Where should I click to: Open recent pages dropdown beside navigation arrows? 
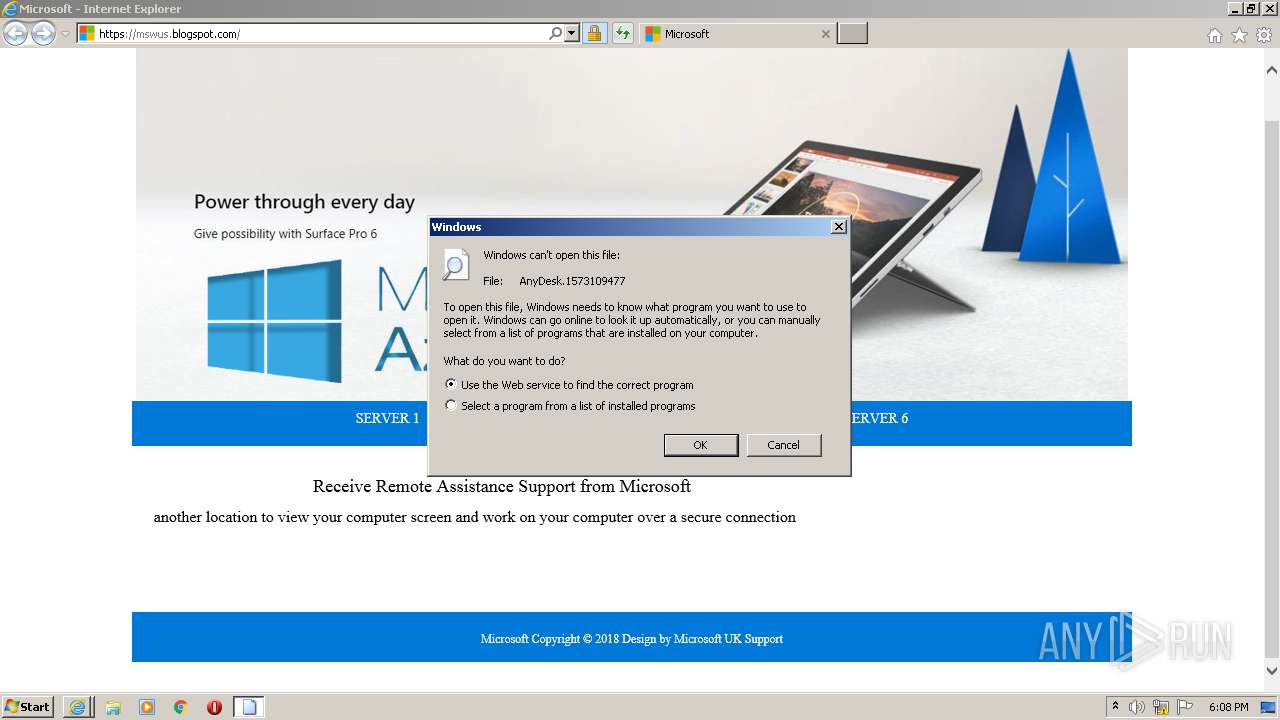click(x=65, y=34)
